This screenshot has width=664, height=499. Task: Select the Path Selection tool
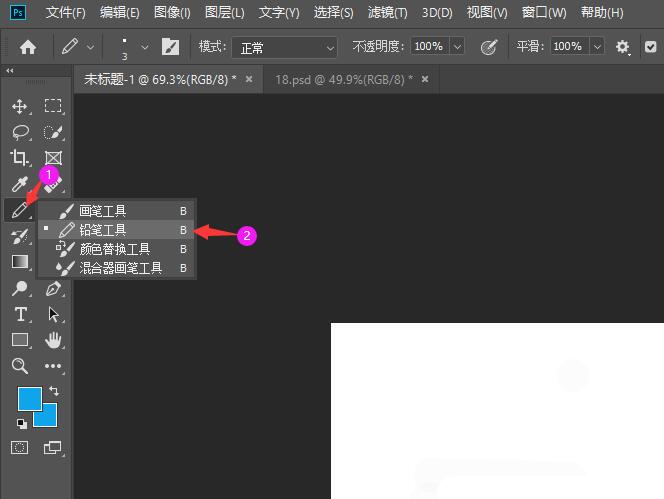(x=53, y=314)
